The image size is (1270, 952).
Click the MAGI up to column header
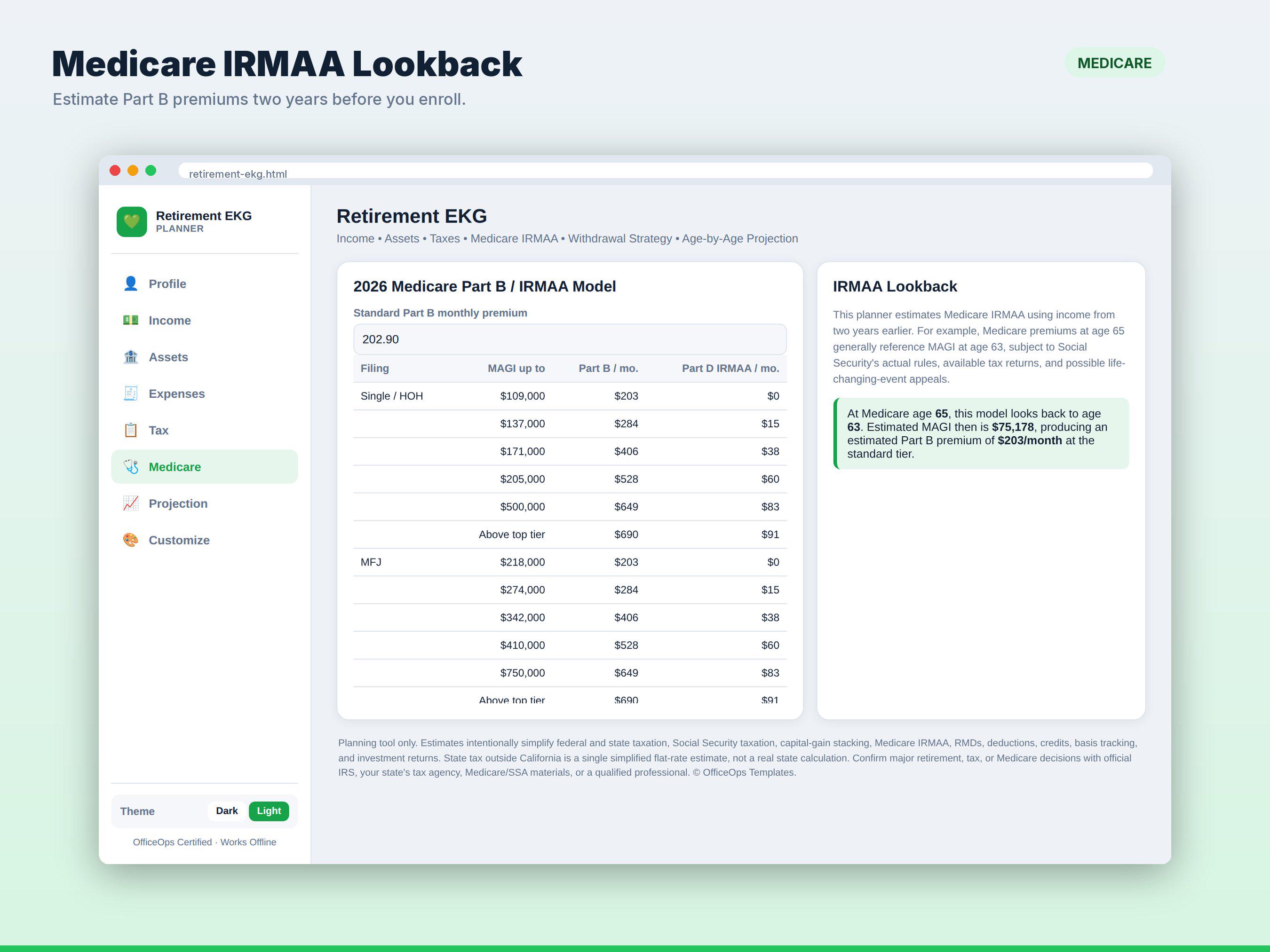516,369
